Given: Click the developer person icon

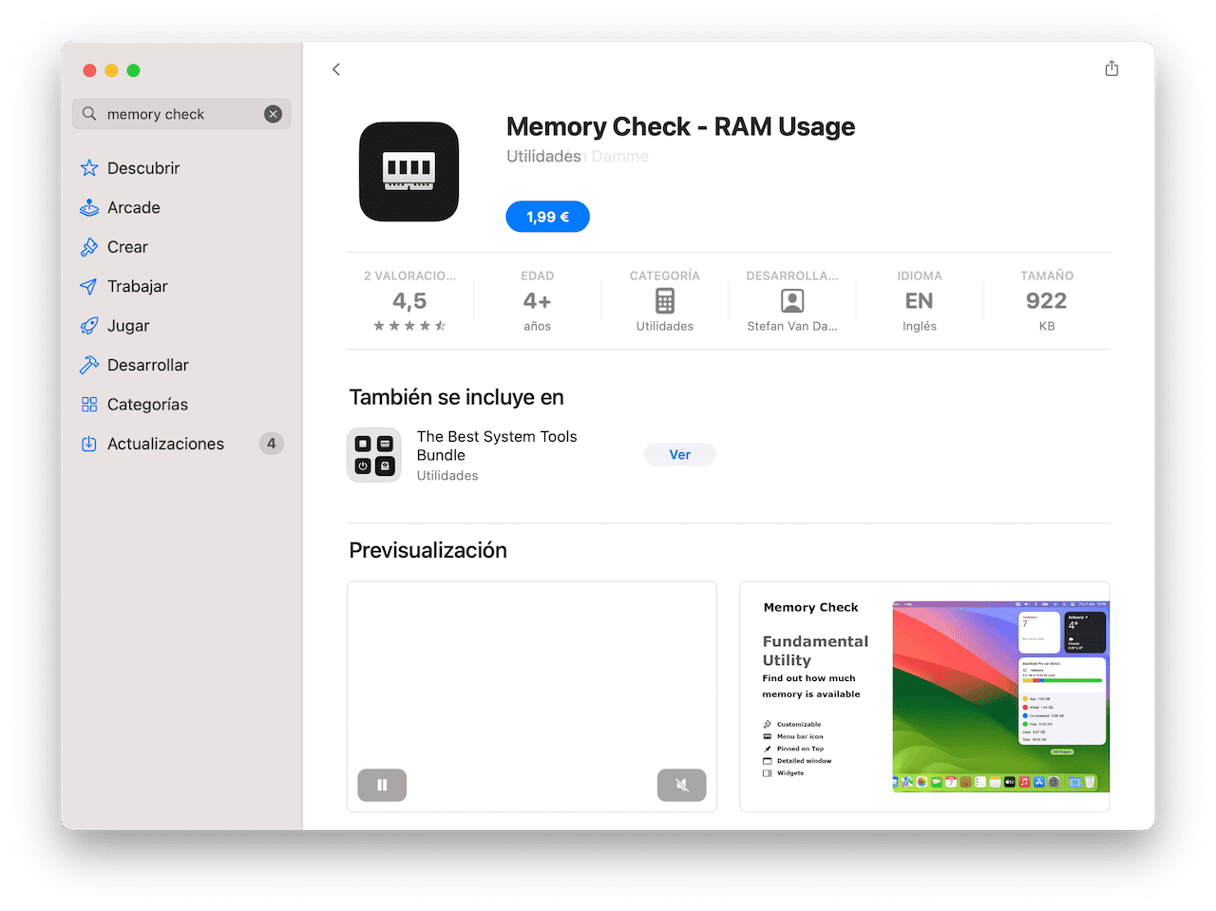Looking at the screenshot, I should click(x=792, y=301).
